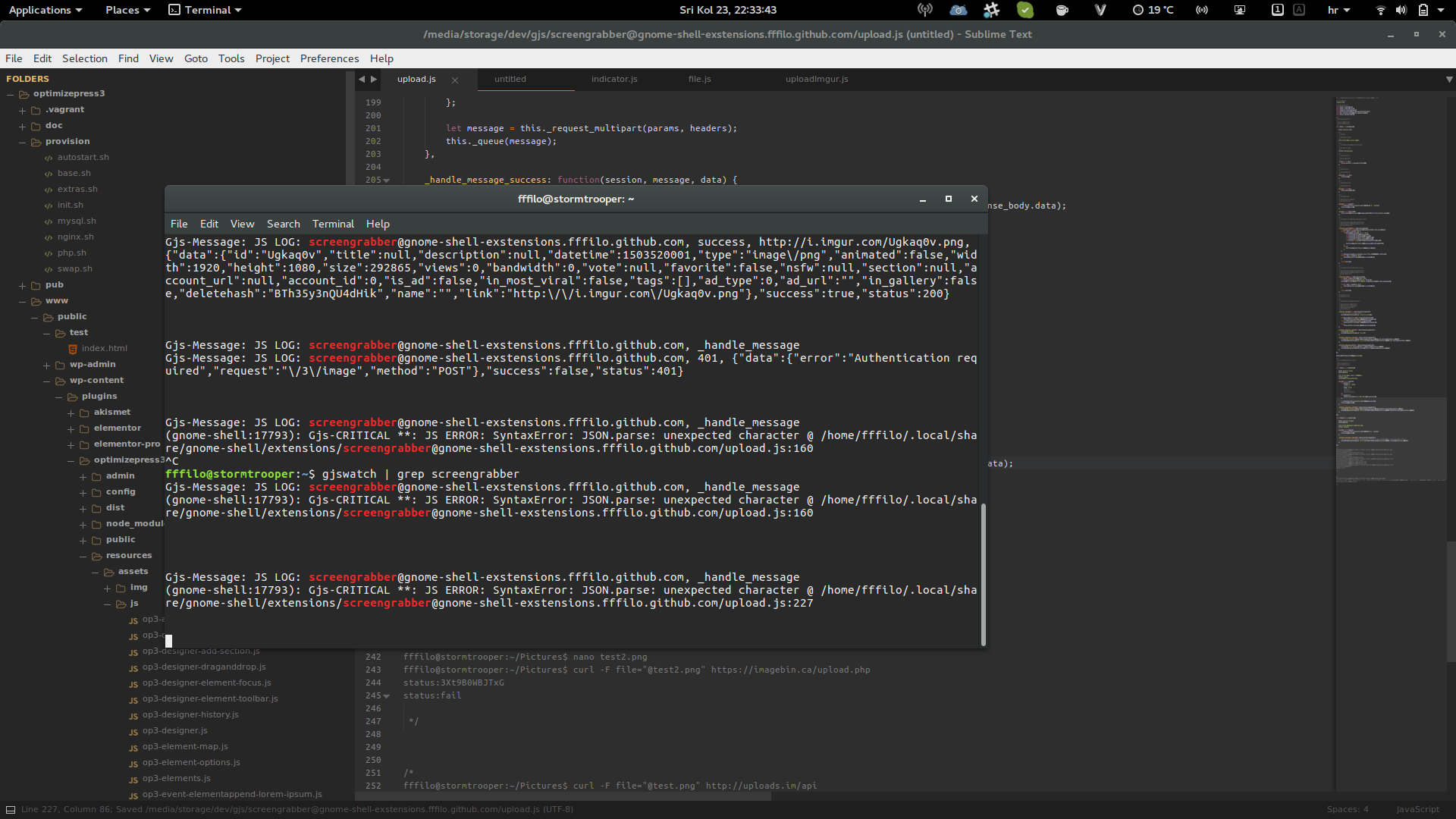Viewport: 1456px width, 819px height.
Task: Open the Wi-Fi network indicator
Action: point(1380,10)
